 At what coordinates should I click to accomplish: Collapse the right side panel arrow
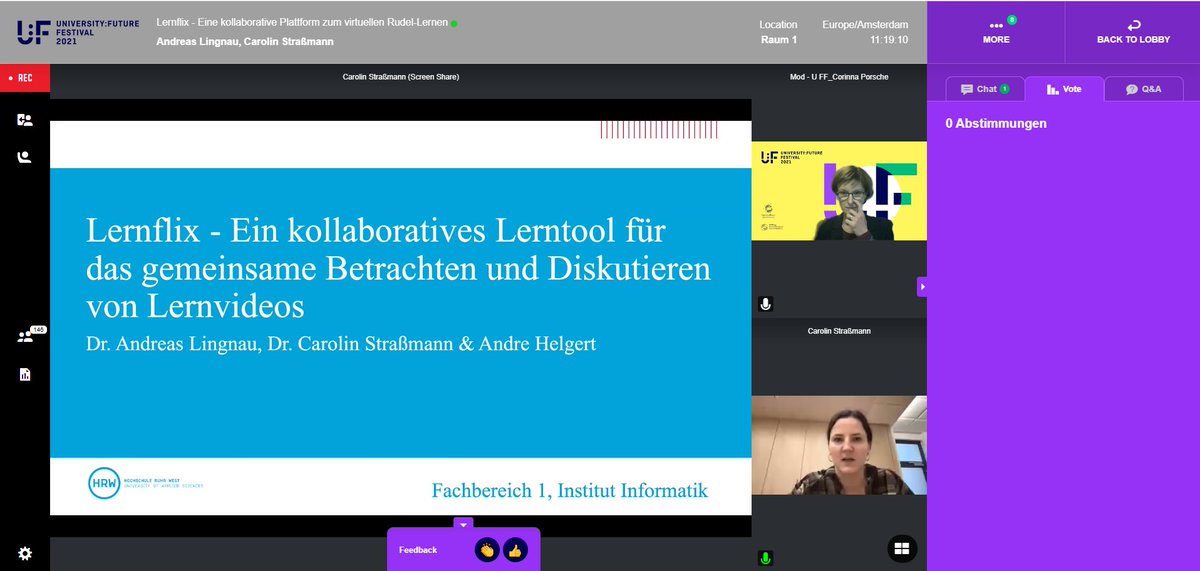click(x=922, y=287)
